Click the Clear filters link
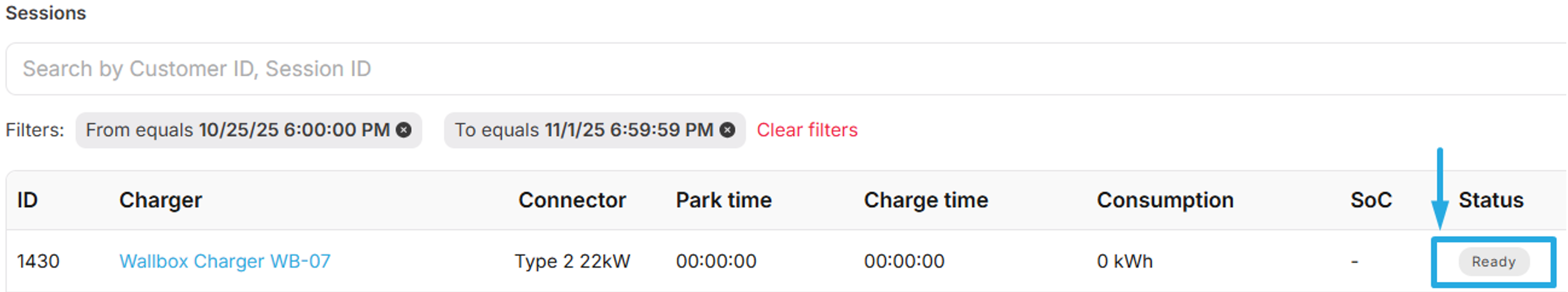 pyautogui.click(x=806, y=130)
